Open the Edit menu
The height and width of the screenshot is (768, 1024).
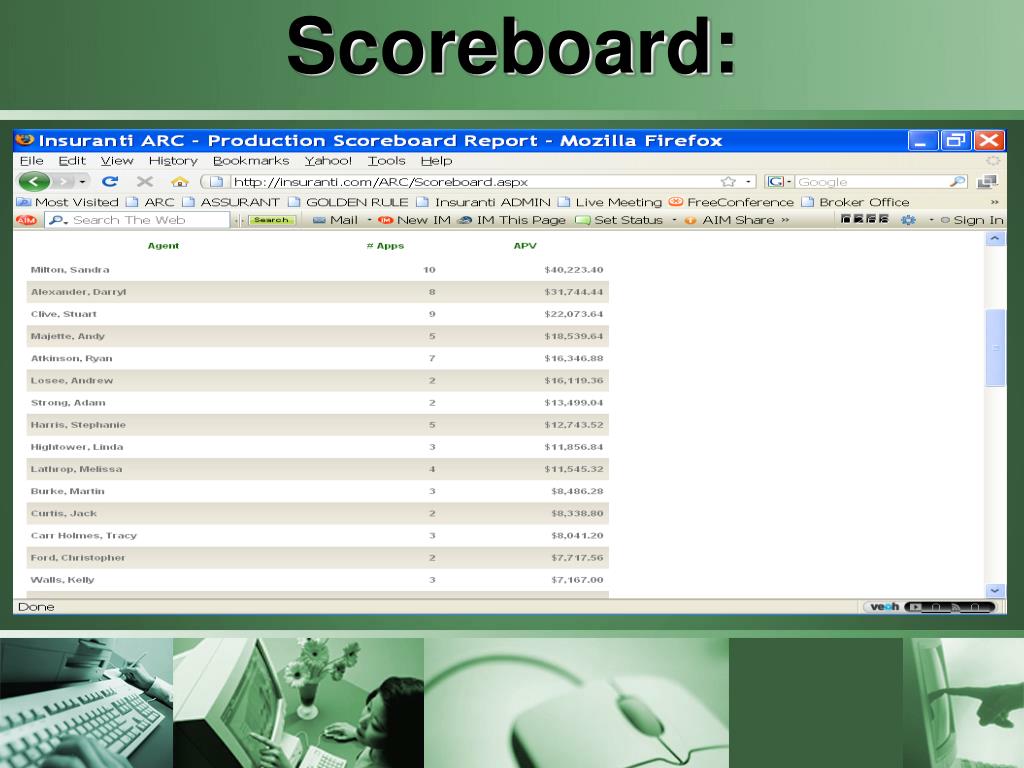tap(72, 161)
